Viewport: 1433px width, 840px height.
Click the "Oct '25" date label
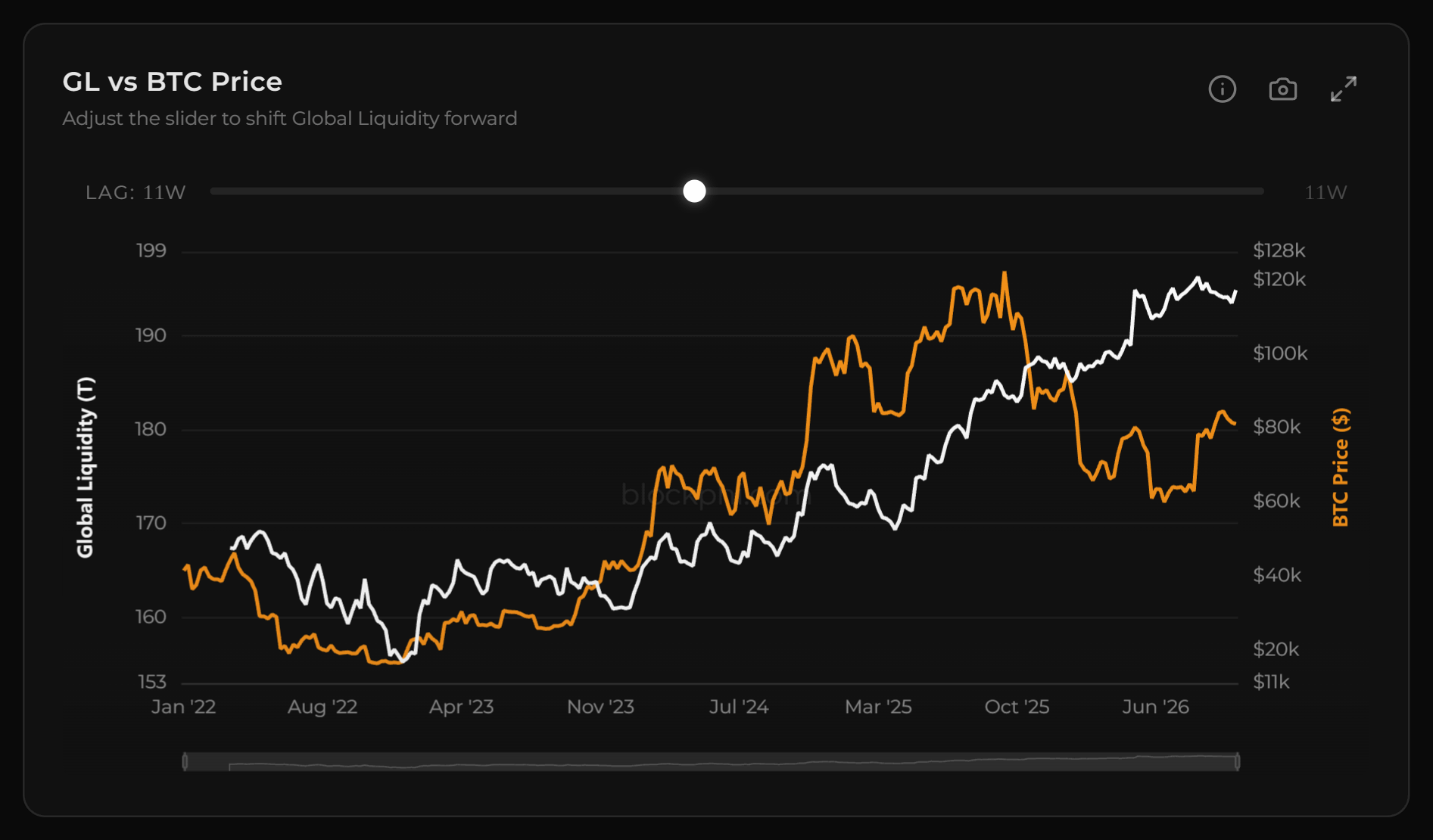[x=1017, y=707]
